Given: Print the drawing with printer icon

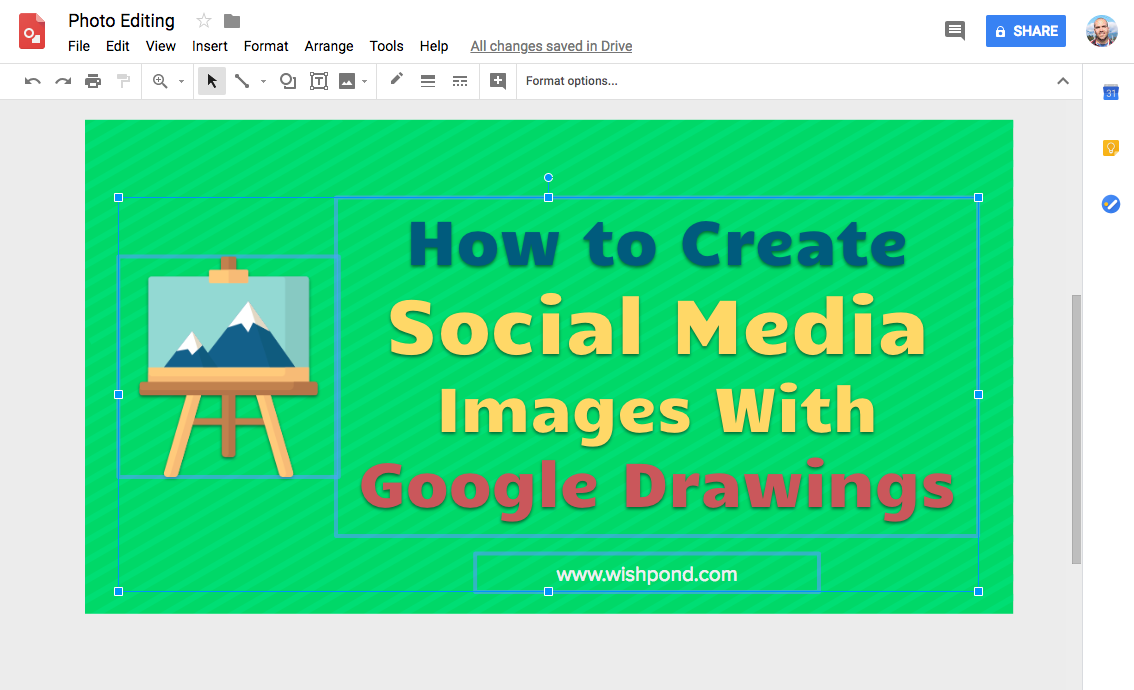Looking at the screenshot, I should coord(93,81).
